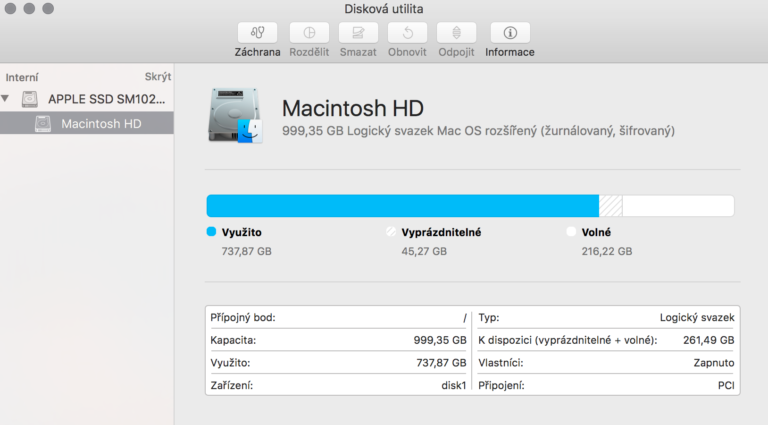Click the striped purgeable segment of the storage bar
Image resolution: width=768 pixels, height=425 pixels.
(x=610, y=206)
